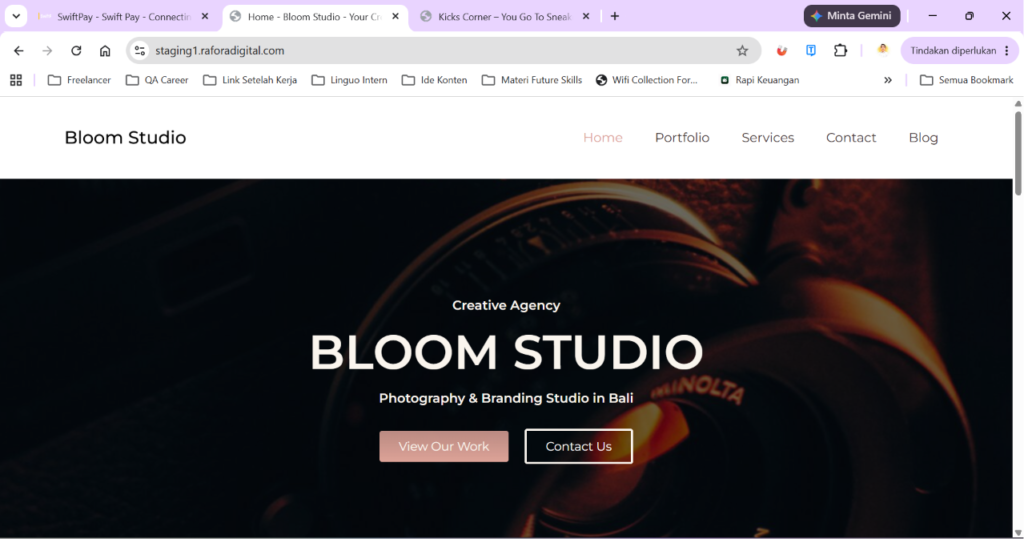Viewport: 1024px width, 539px height.
Task: Click the View Our Work button
Action: pos(444,446)
